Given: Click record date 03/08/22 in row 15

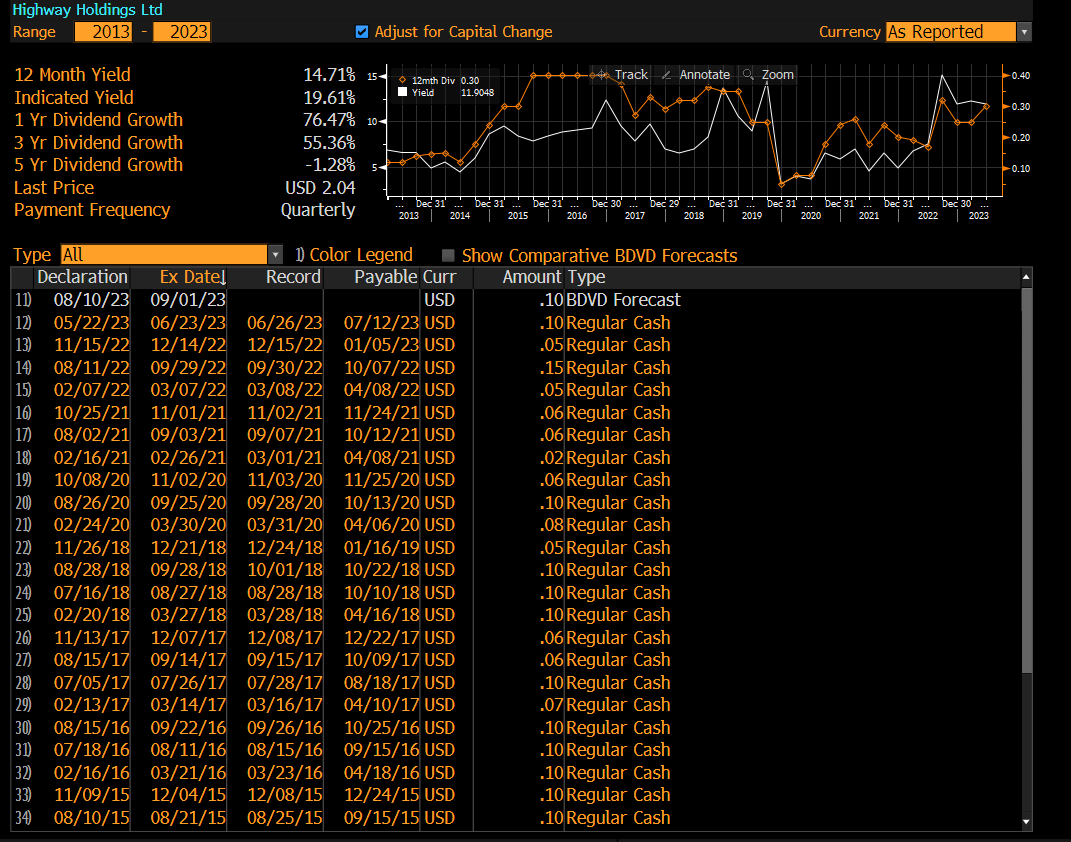Looking at the screenshot, I should (285, 390).
